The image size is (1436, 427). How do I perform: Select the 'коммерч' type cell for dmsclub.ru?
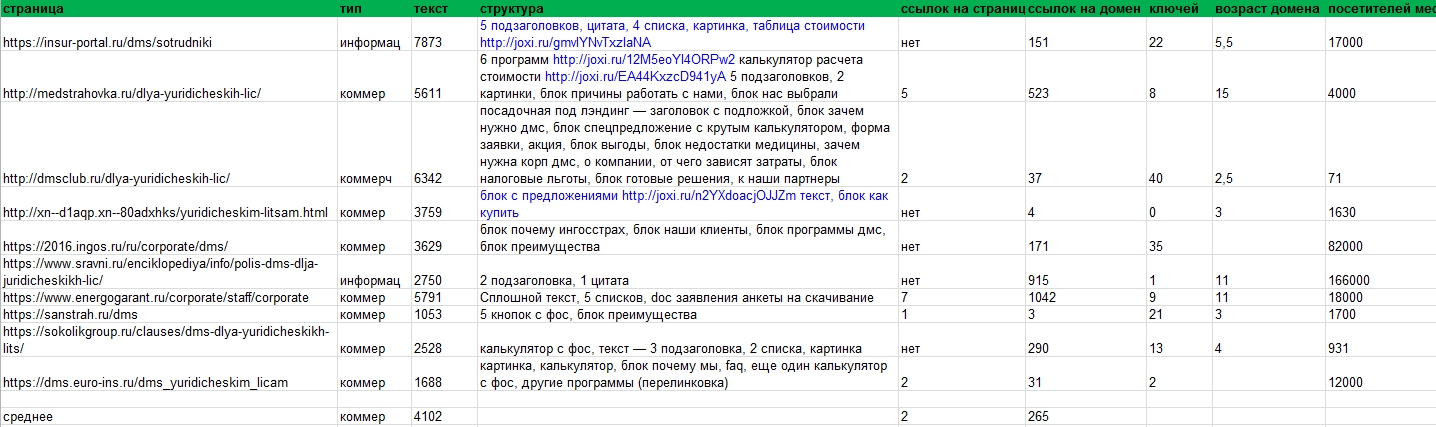coord(374,144)
